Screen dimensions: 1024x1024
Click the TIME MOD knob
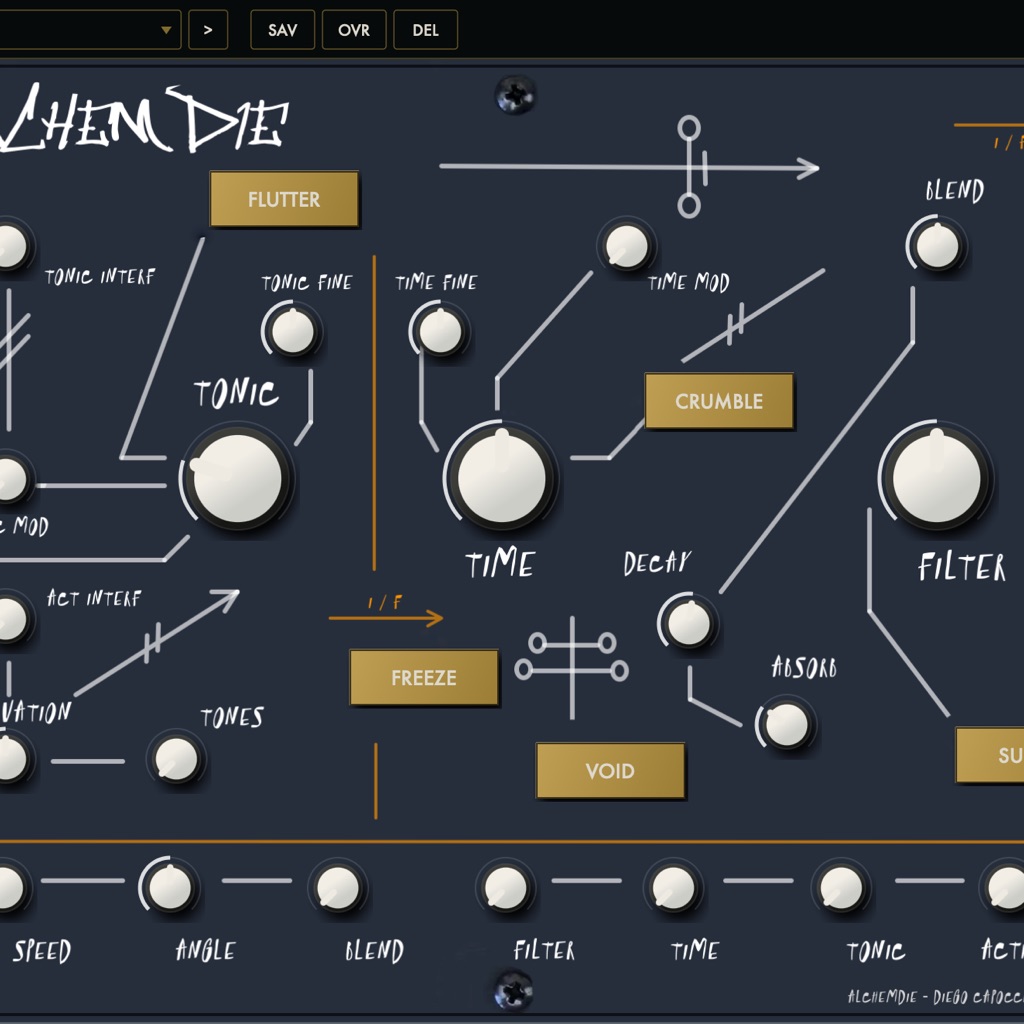pyautogui.click(x=627, y=247)
